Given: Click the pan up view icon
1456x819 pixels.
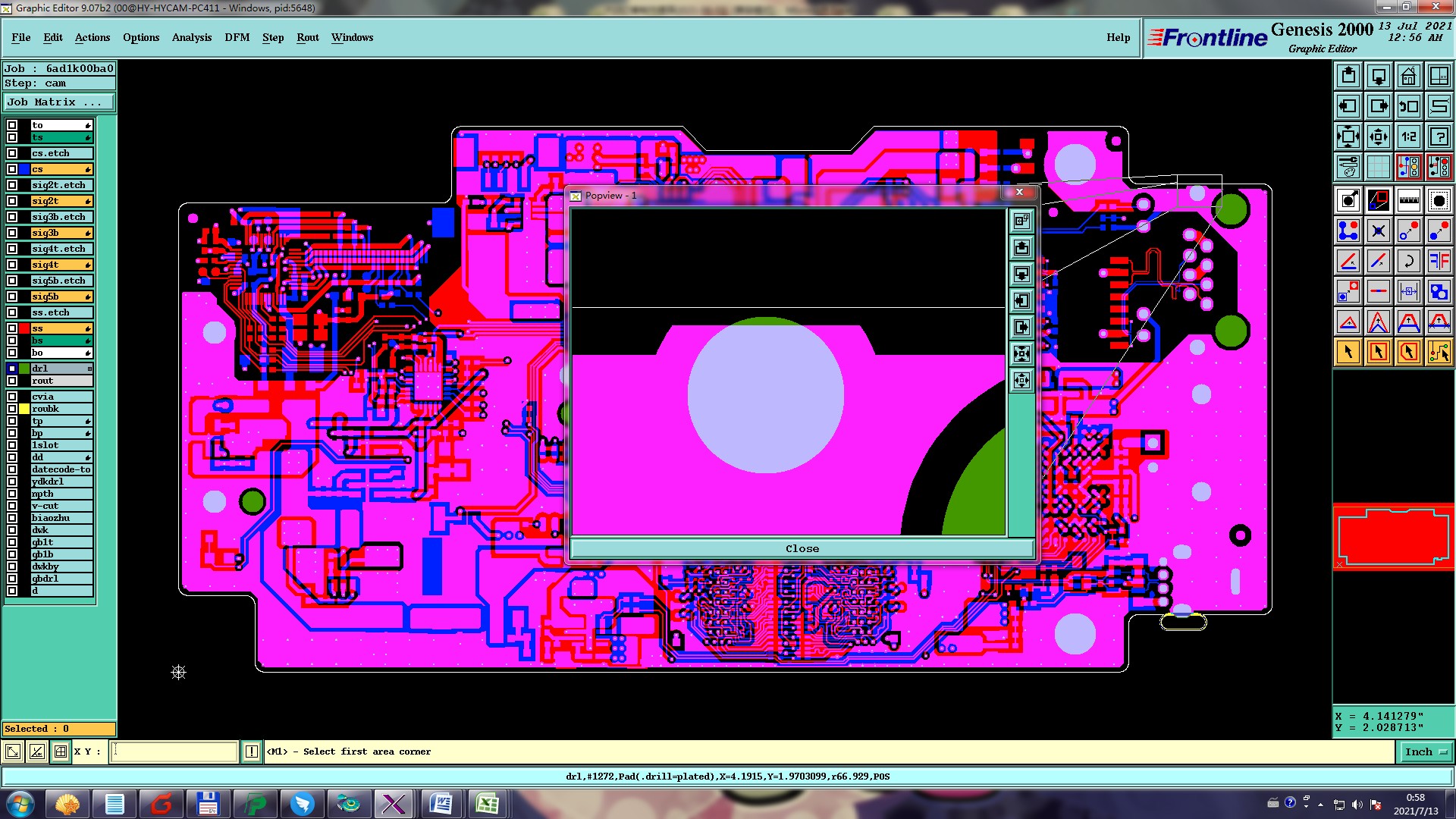Looking at the screenshot, I should [x=1348, y=76].
